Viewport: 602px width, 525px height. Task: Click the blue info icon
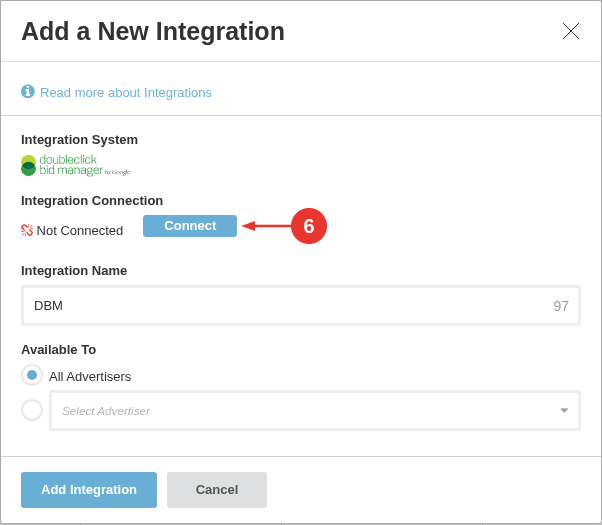(28, 92)
